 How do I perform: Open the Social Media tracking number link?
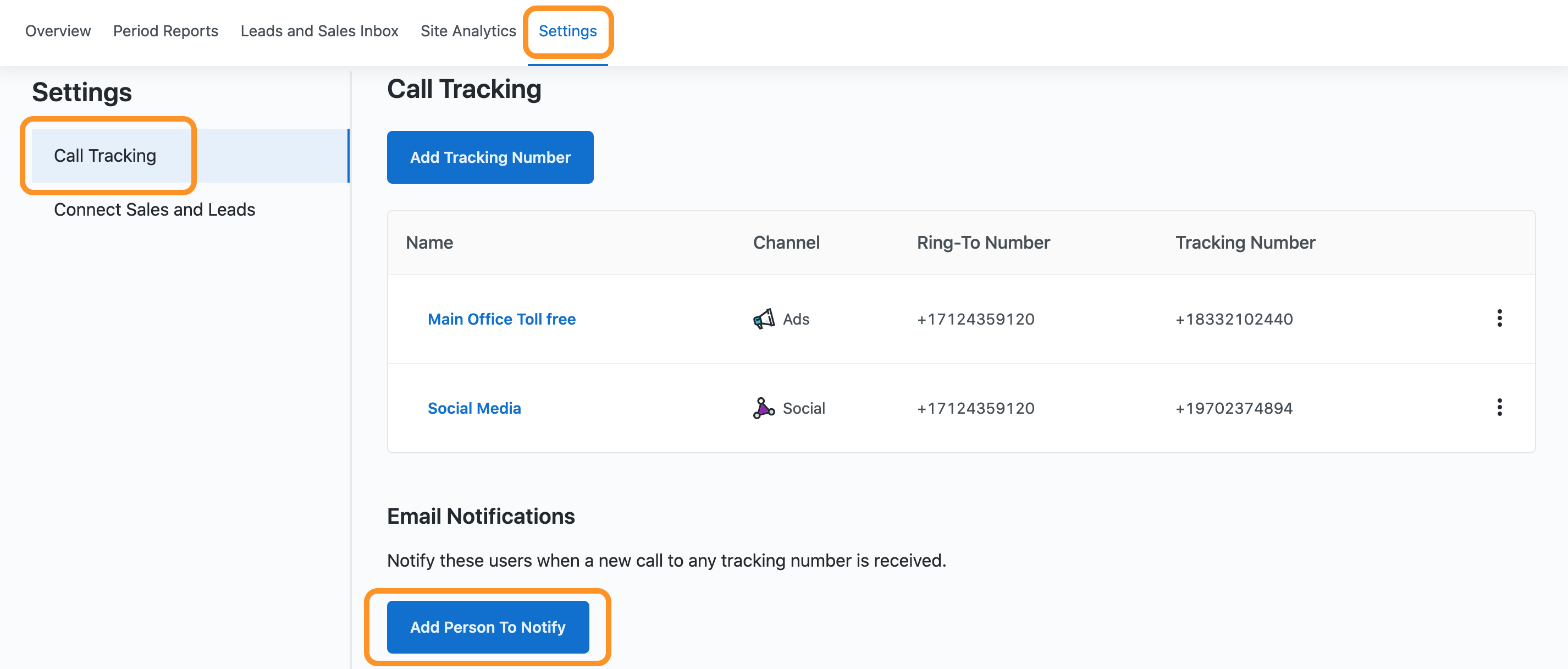coord(474,408)
